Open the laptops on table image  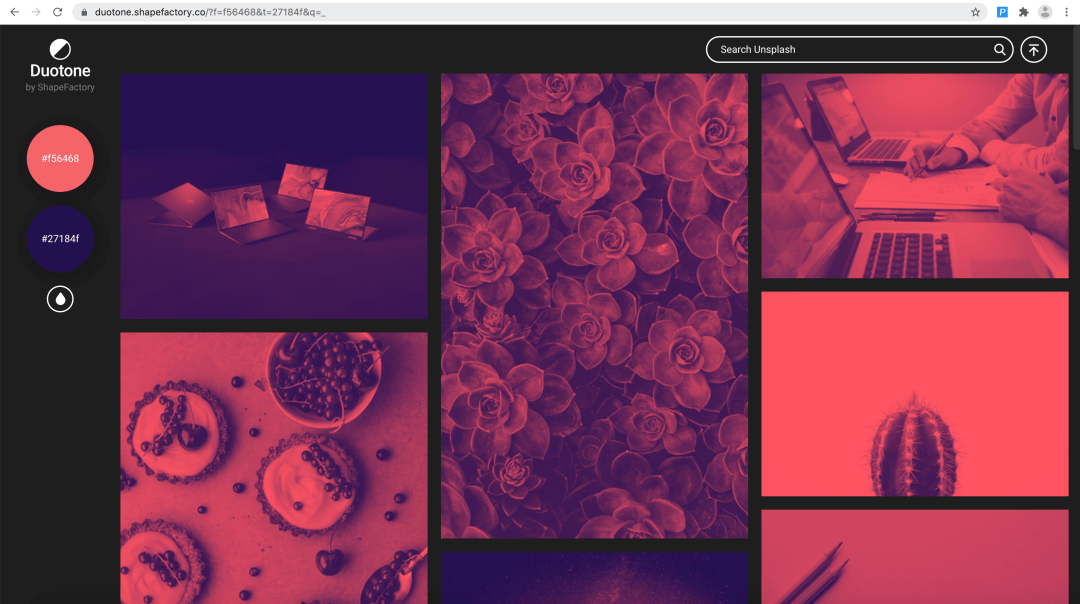coord(273,196)
